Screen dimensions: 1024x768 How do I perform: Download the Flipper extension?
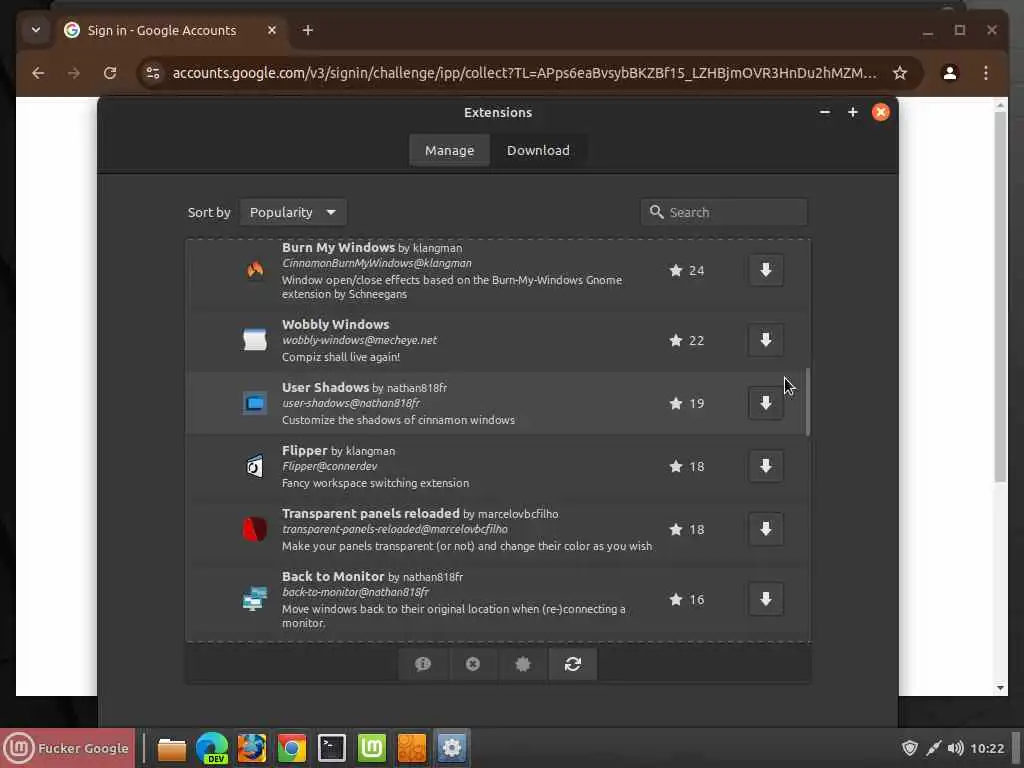765,466
